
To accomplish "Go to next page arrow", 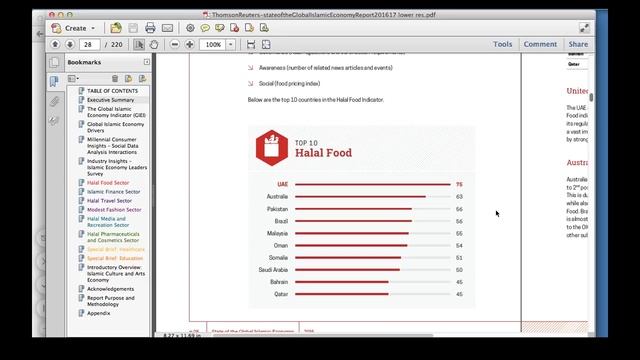I will 70,44.
